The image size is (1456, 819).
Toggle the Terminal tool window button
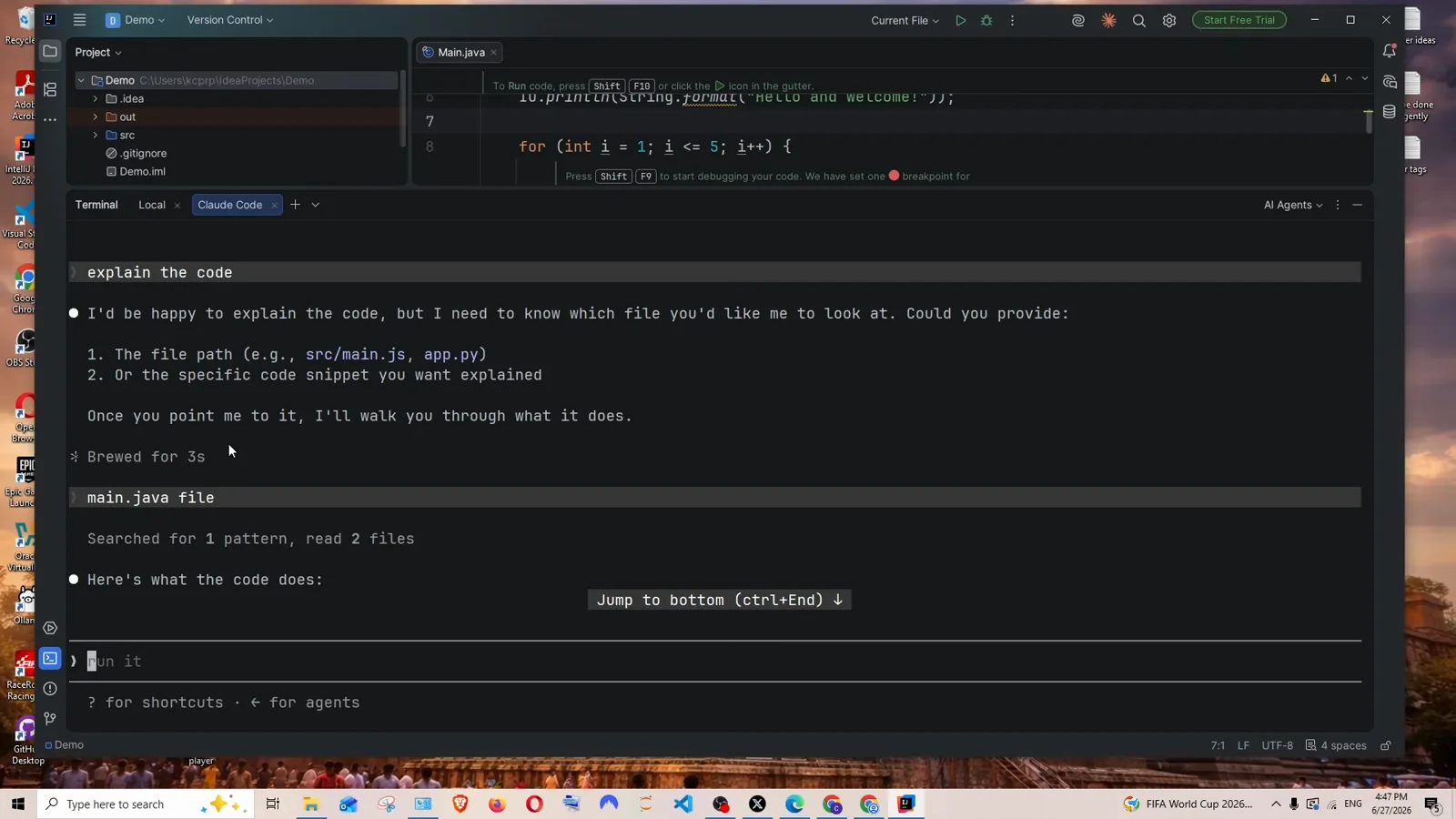(50, 658)
